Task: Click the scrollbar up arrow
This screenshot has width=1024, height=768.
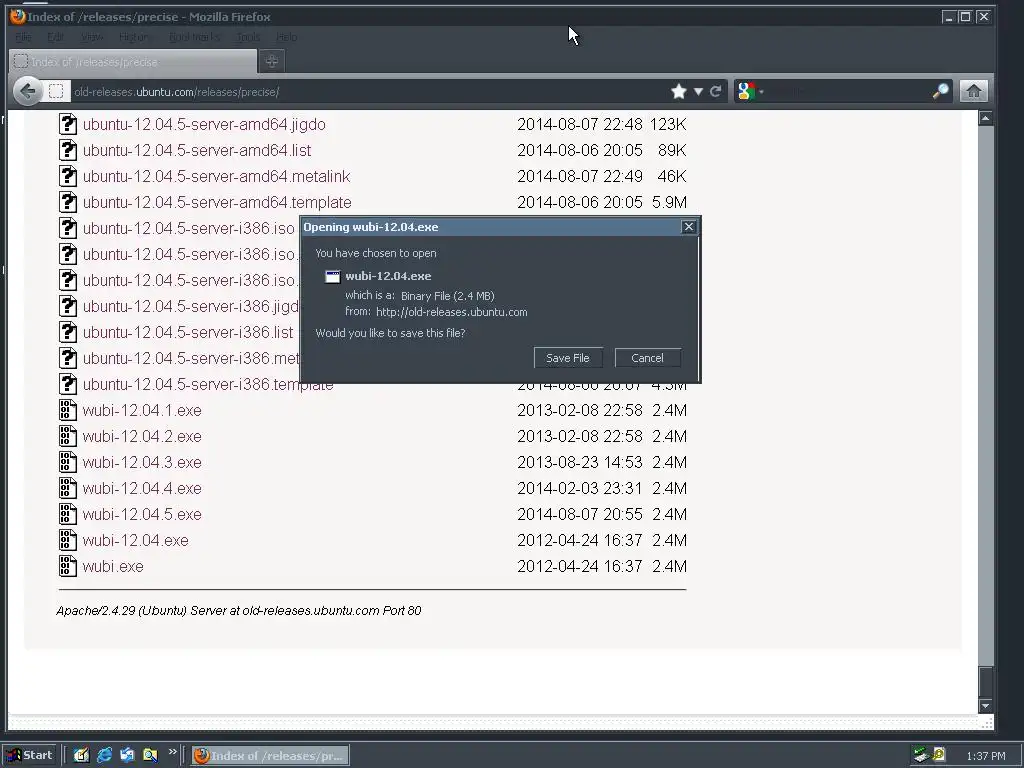Action: pos(985,118)
